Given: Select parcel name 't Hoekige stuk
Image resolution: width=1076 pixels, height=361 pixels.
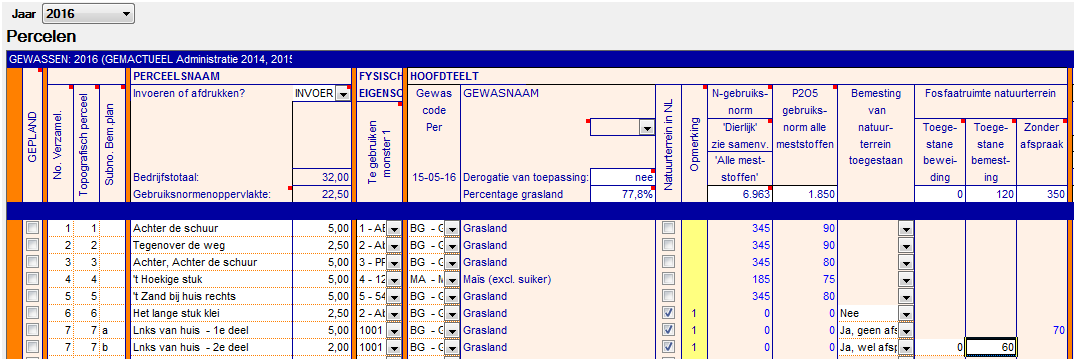Looking at the screenshot, I should click(x=211, y=279).
